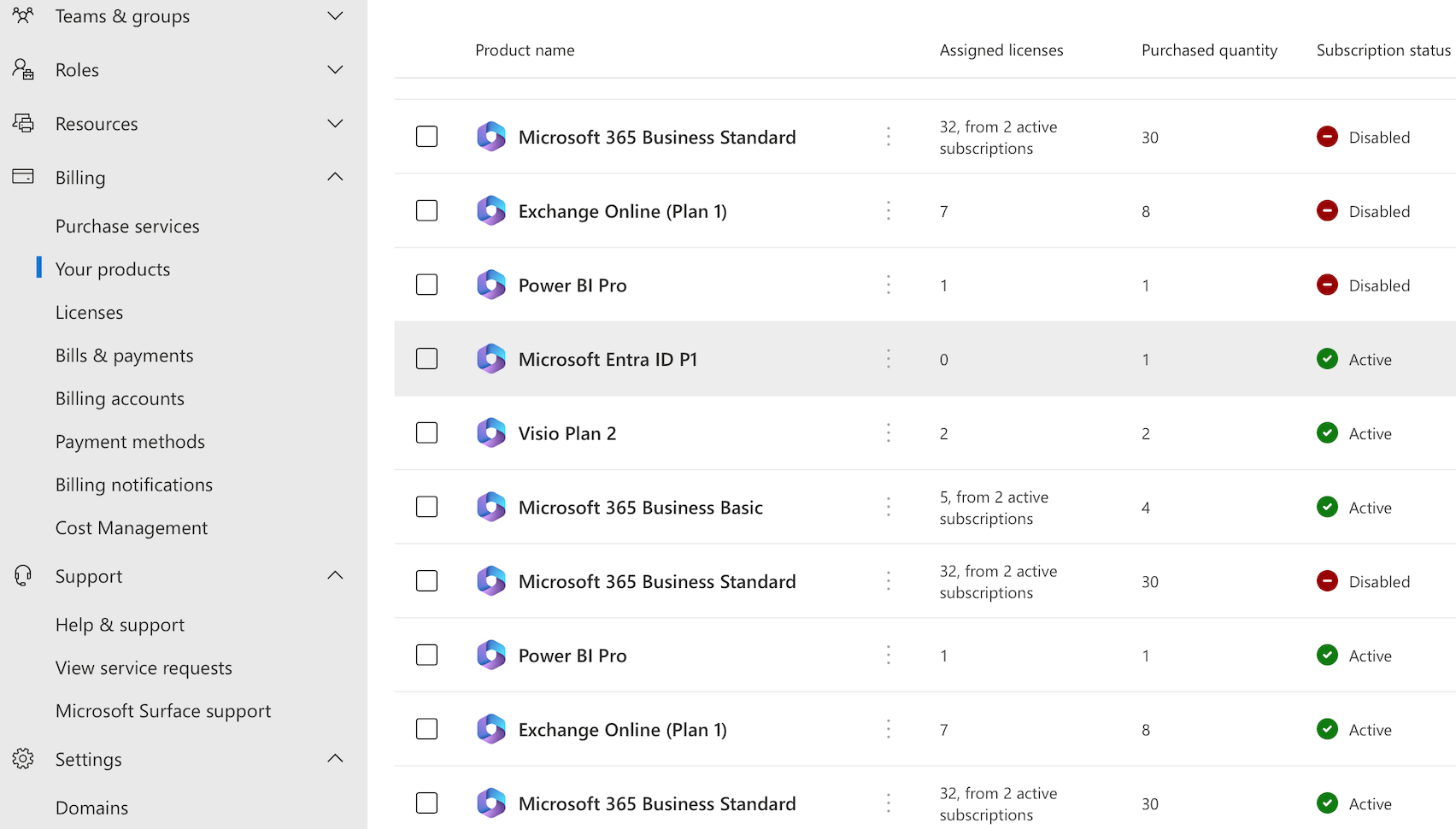Open View service requests
This screenshot has height=829, width=1456.
144,668
